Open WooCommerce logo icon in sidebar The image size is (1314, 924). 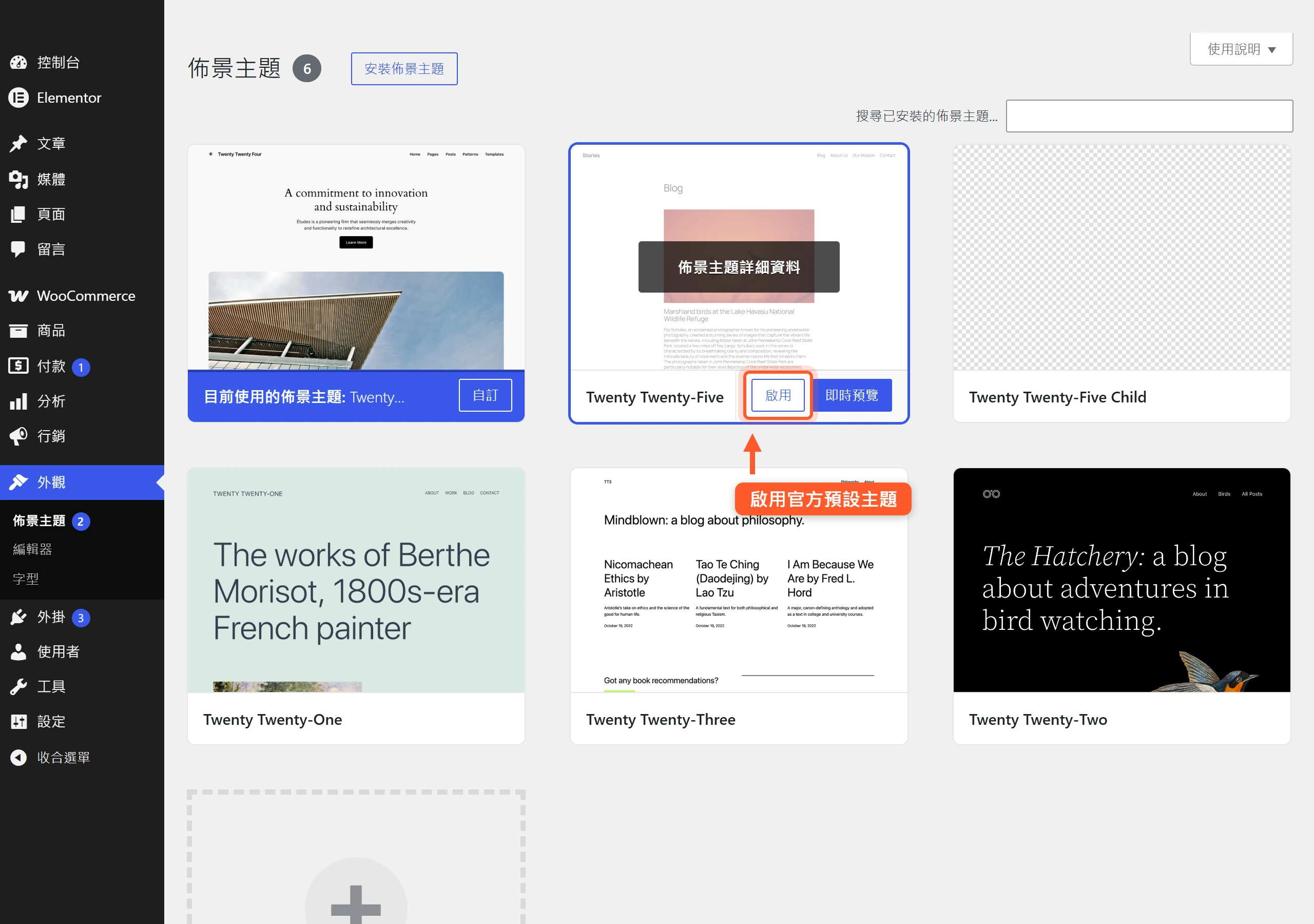18,296
